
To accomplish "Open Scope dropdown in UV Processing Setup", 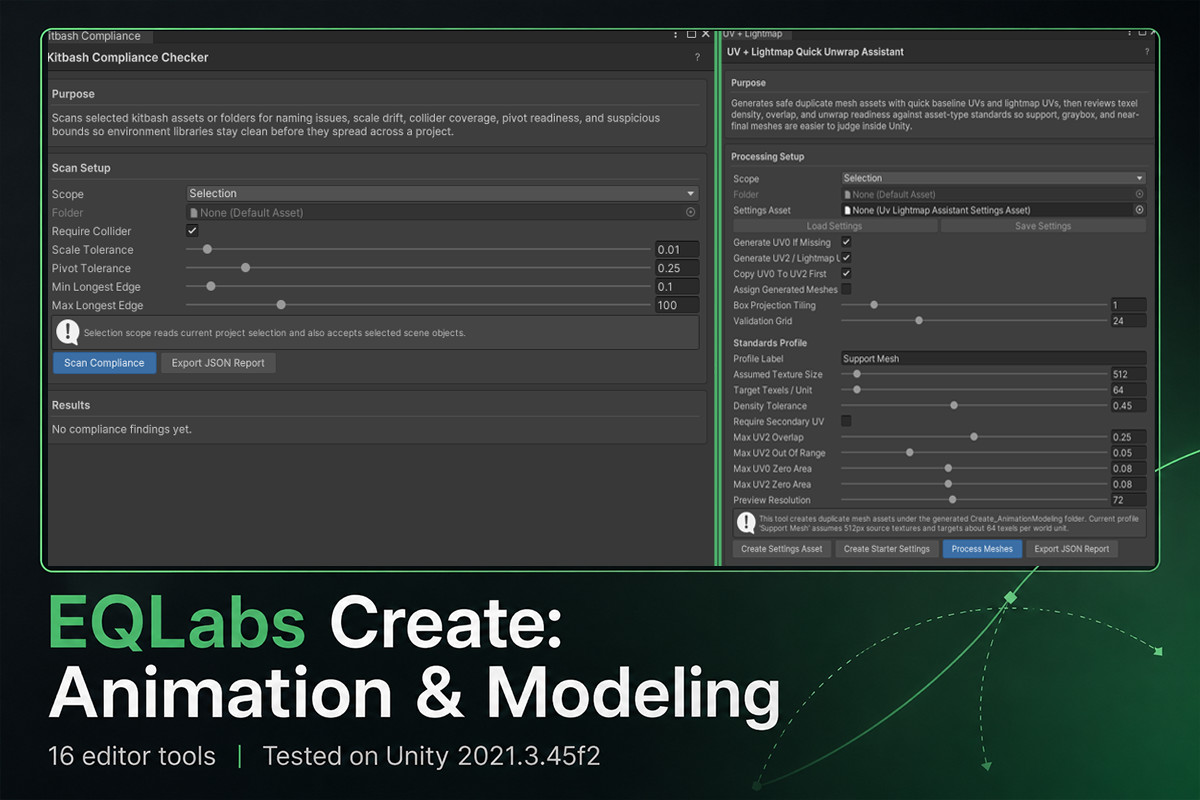I will (993, 178).
